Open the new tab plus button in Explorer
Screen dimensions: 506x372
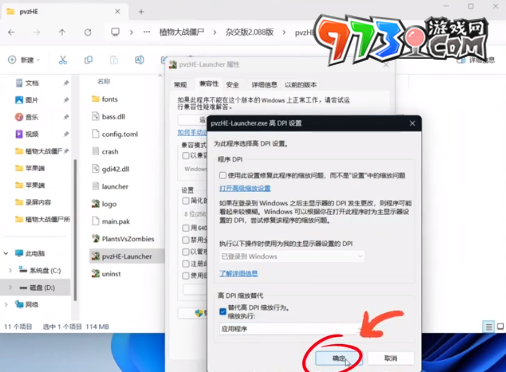tap(141, 12)
